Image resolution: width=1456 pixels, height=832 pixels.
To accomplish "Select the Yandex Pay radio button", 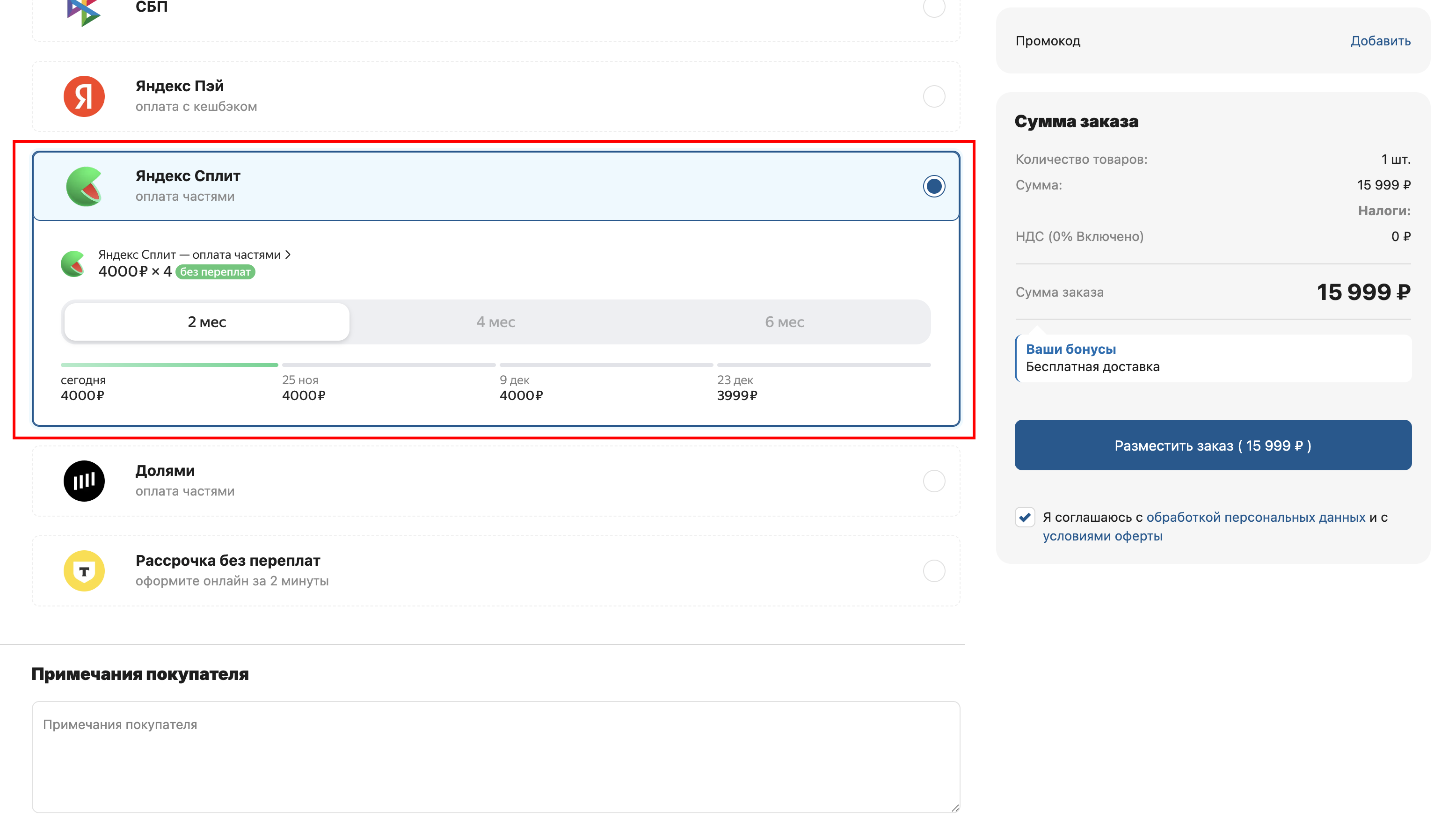I will (x=933, y=96).
